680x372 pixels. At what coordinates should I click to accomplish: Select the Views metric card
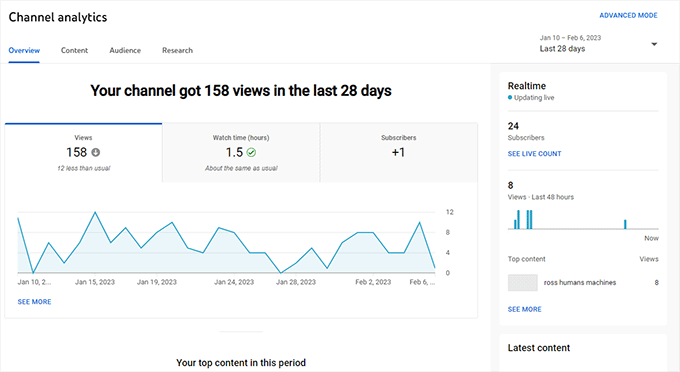83,153
